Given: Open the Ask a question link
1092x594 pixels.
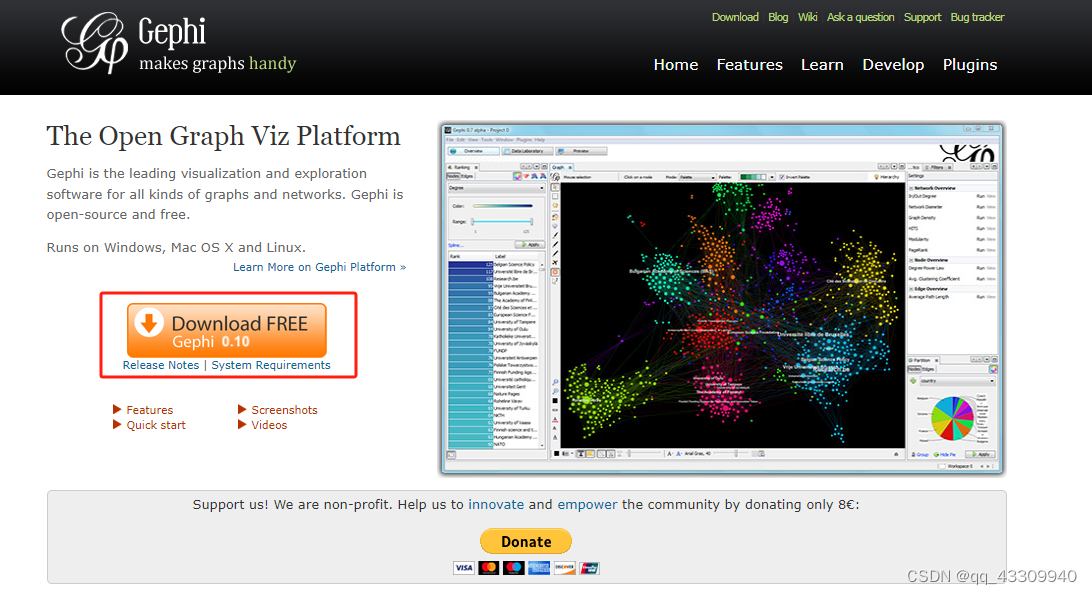Looking at the screenshot, I should click(x=860, y=17).
